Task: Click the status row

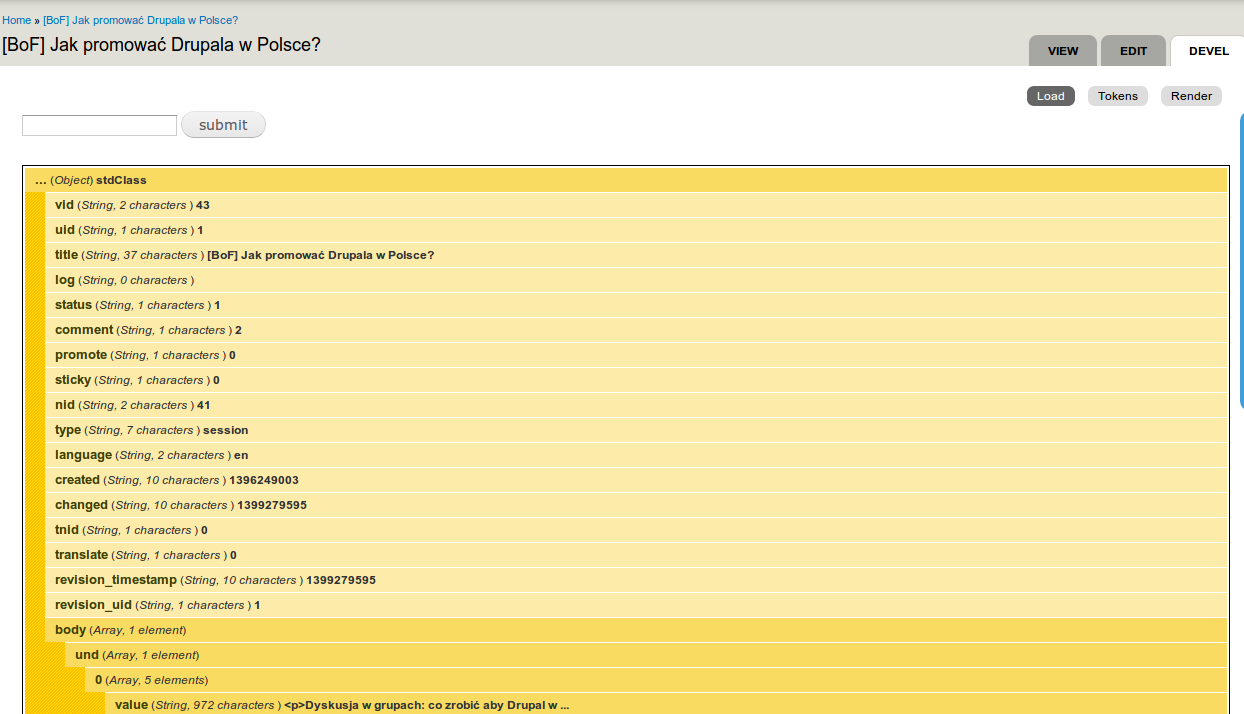Action: (x=636, y=305)
